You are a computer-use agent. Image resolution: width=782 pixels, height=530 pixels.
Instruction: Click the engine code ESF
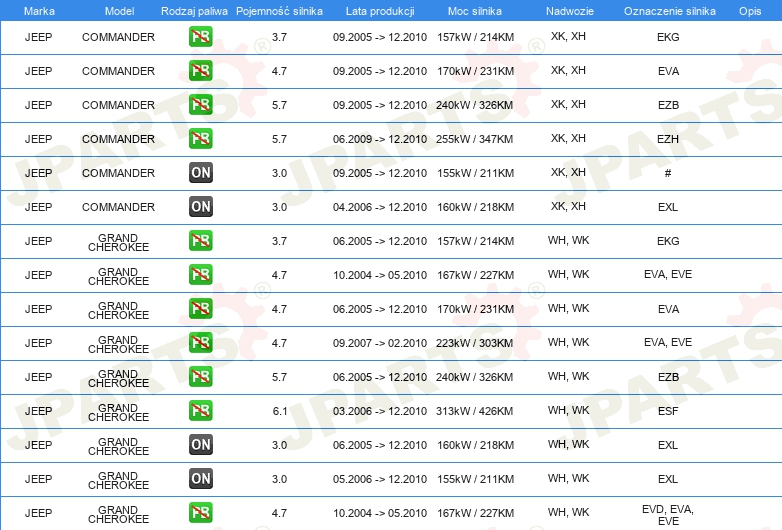click(x=668, y=411)
